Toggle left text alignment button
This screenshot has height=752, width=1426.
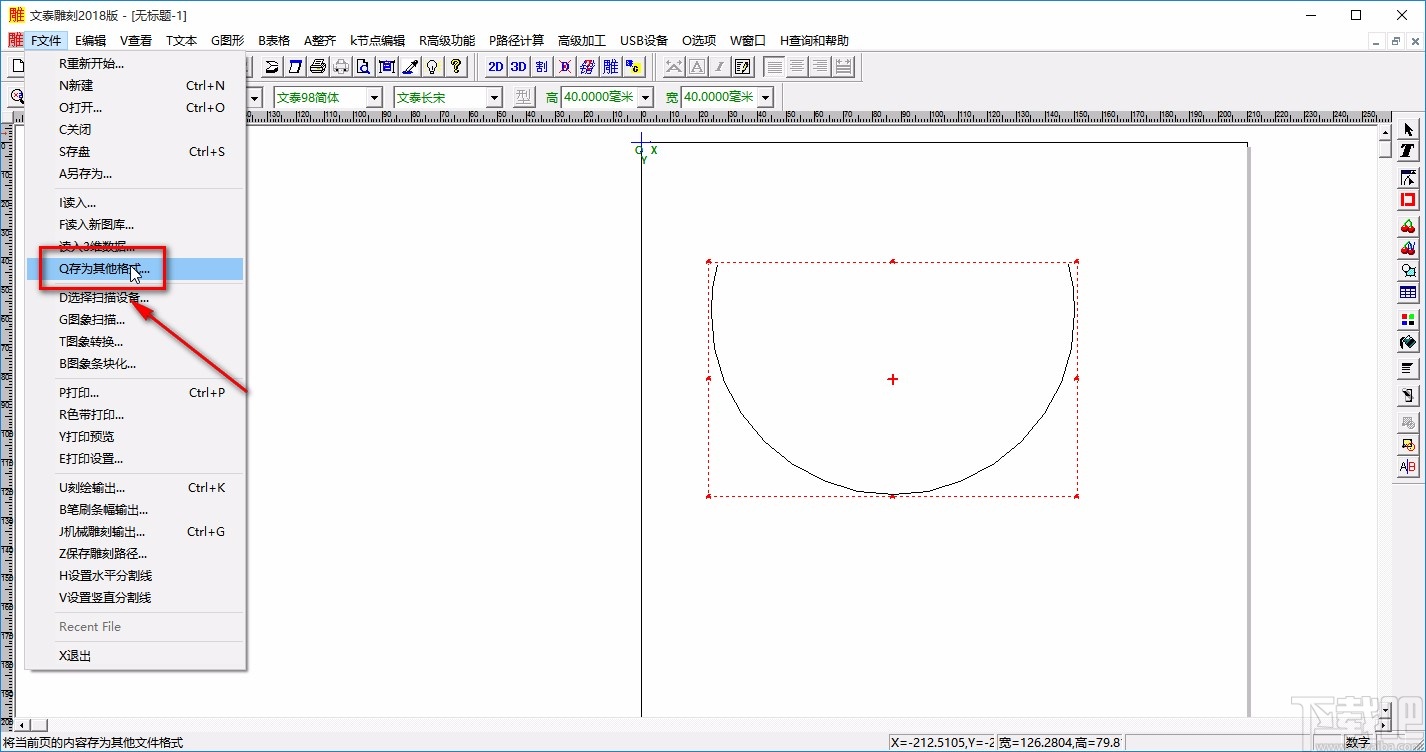coord(774,67)
